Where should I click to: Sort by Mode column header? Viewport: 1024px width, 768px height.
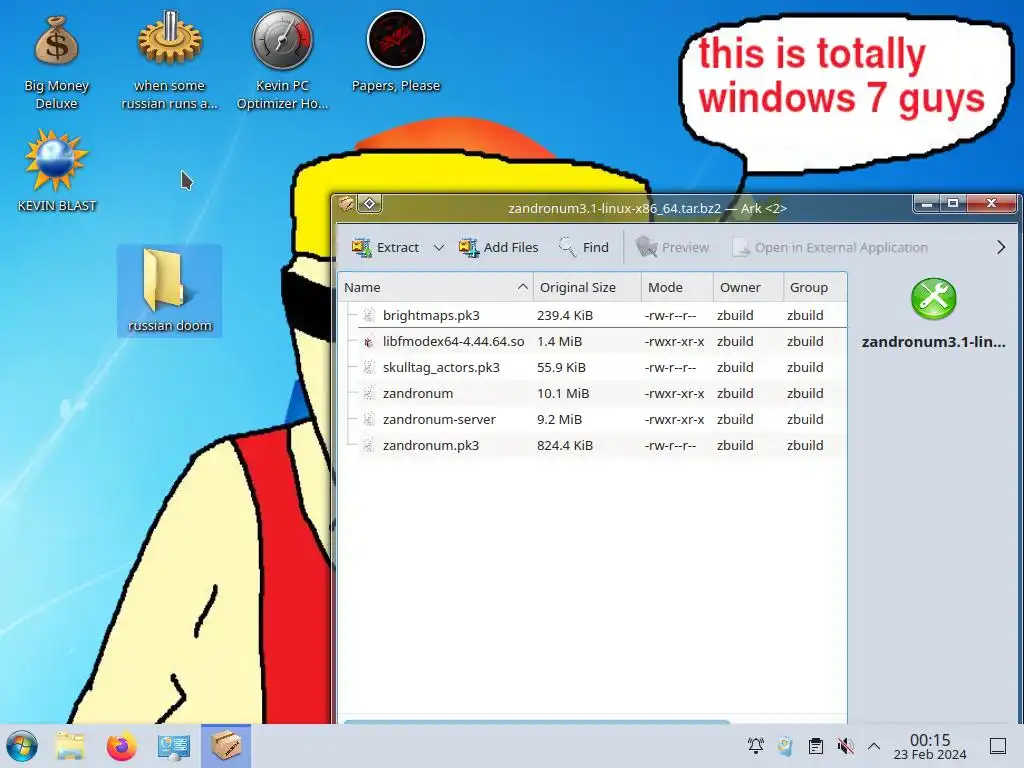[x=677, y=287]
